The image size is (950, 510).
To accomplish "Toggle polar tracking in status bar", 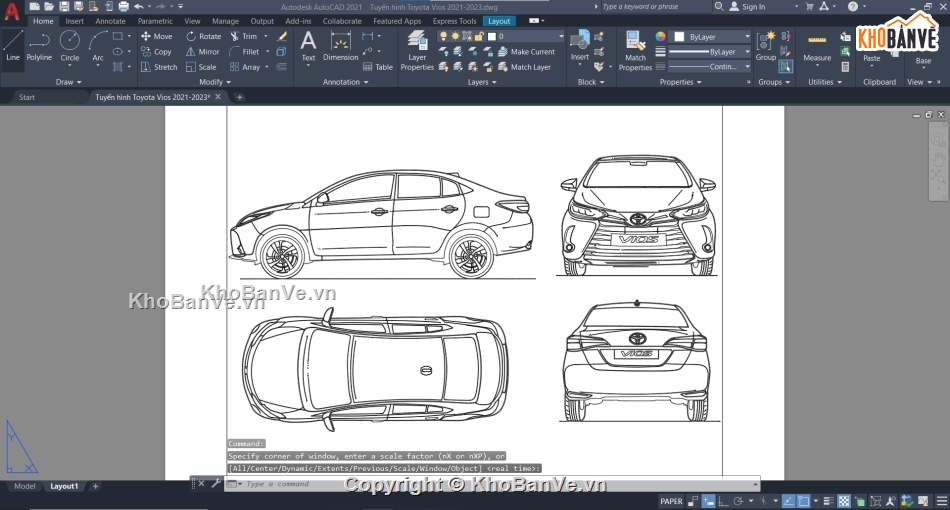I will tap(738, 502).
